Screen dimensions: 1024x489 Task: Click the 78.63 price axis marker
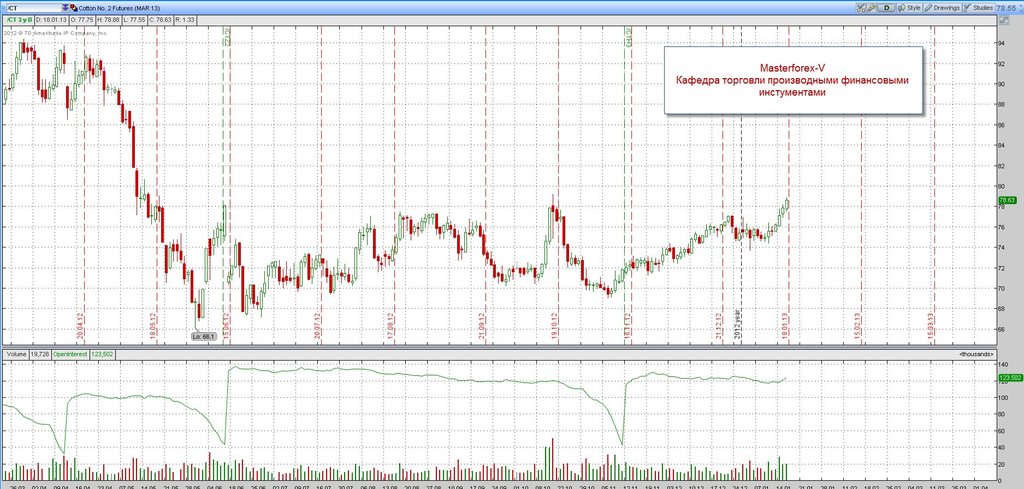1008,200
